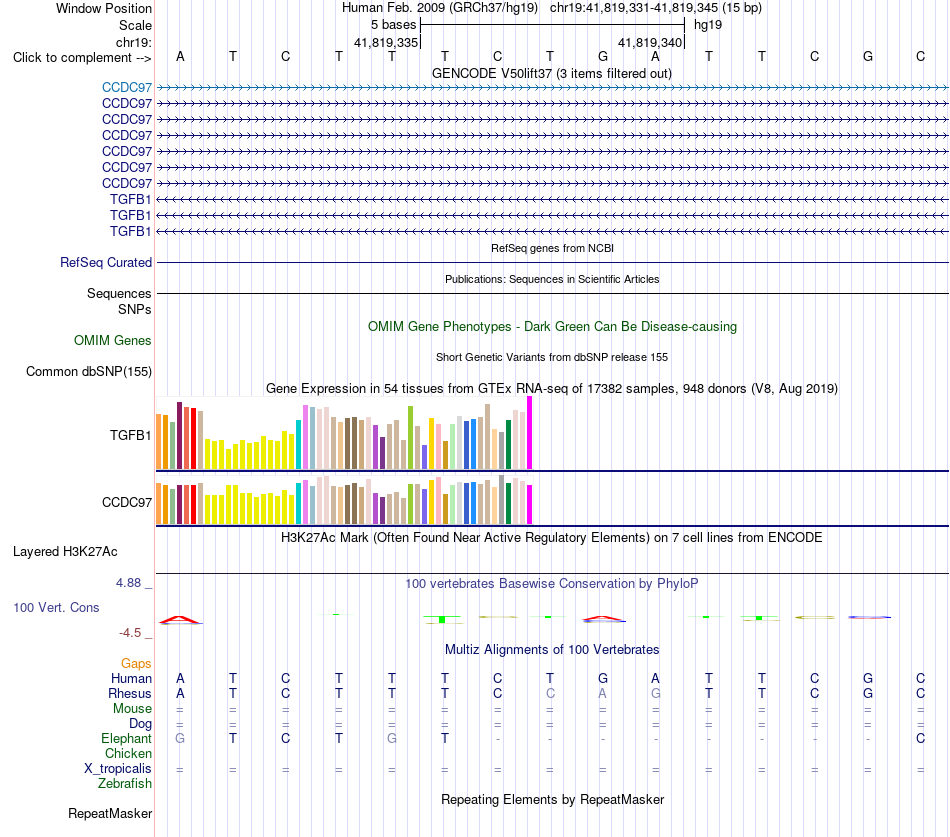
Task: Click the '100 Vert. Cons' track label
Action: click(x=56, y=607)
